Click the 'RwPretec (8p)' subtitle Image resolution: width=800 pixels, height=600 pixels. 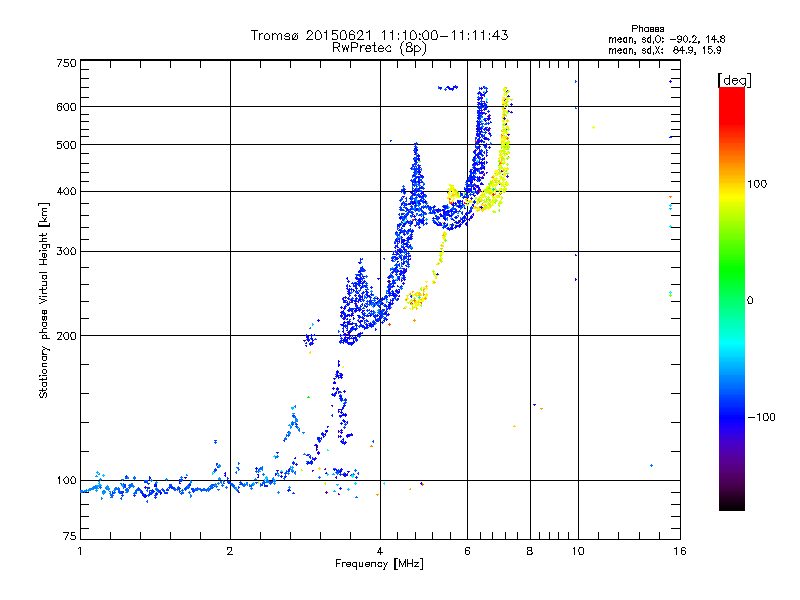(x=379, y=48)
